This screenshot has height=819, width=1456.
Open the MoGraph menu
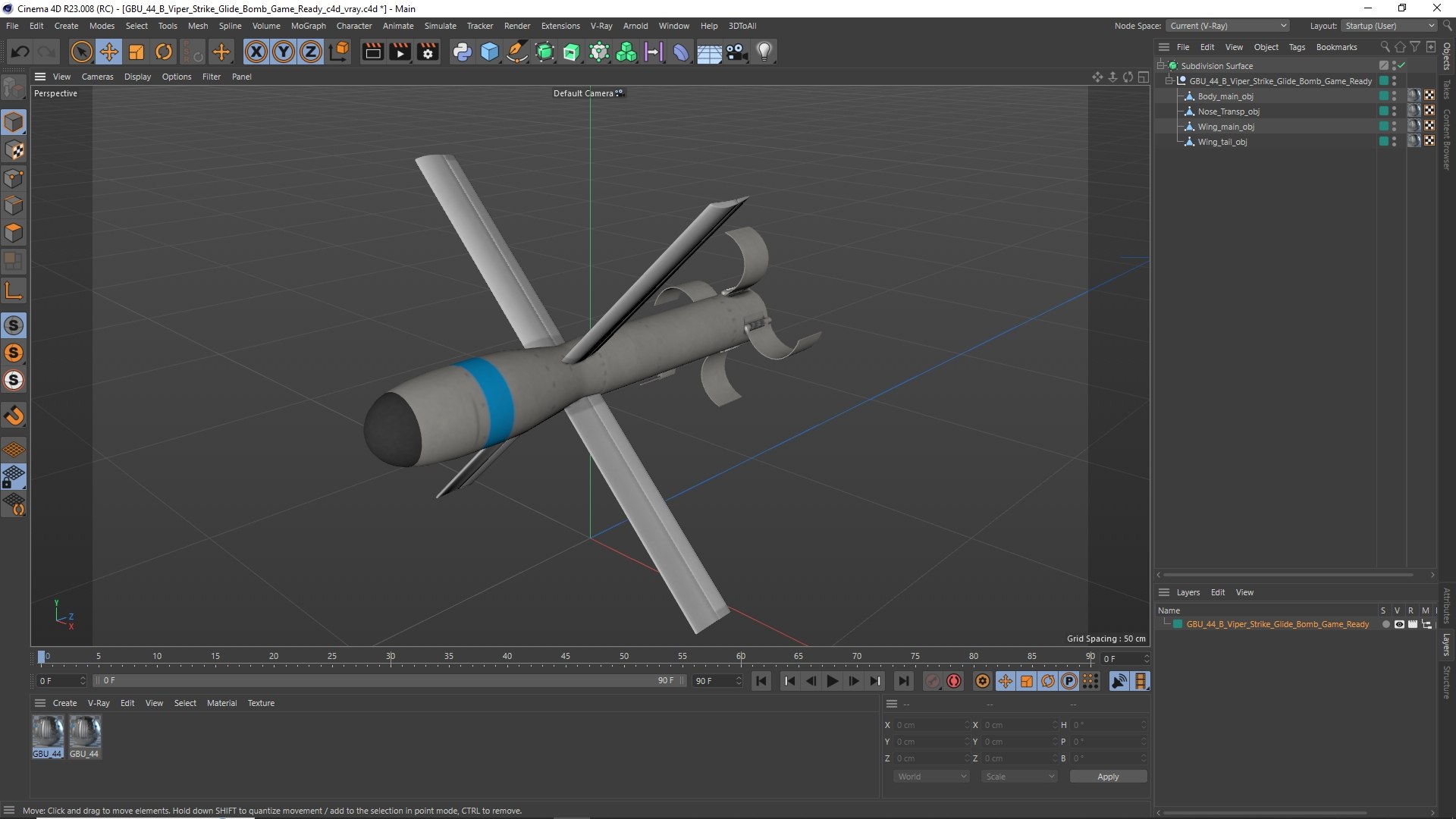[308, 26]
